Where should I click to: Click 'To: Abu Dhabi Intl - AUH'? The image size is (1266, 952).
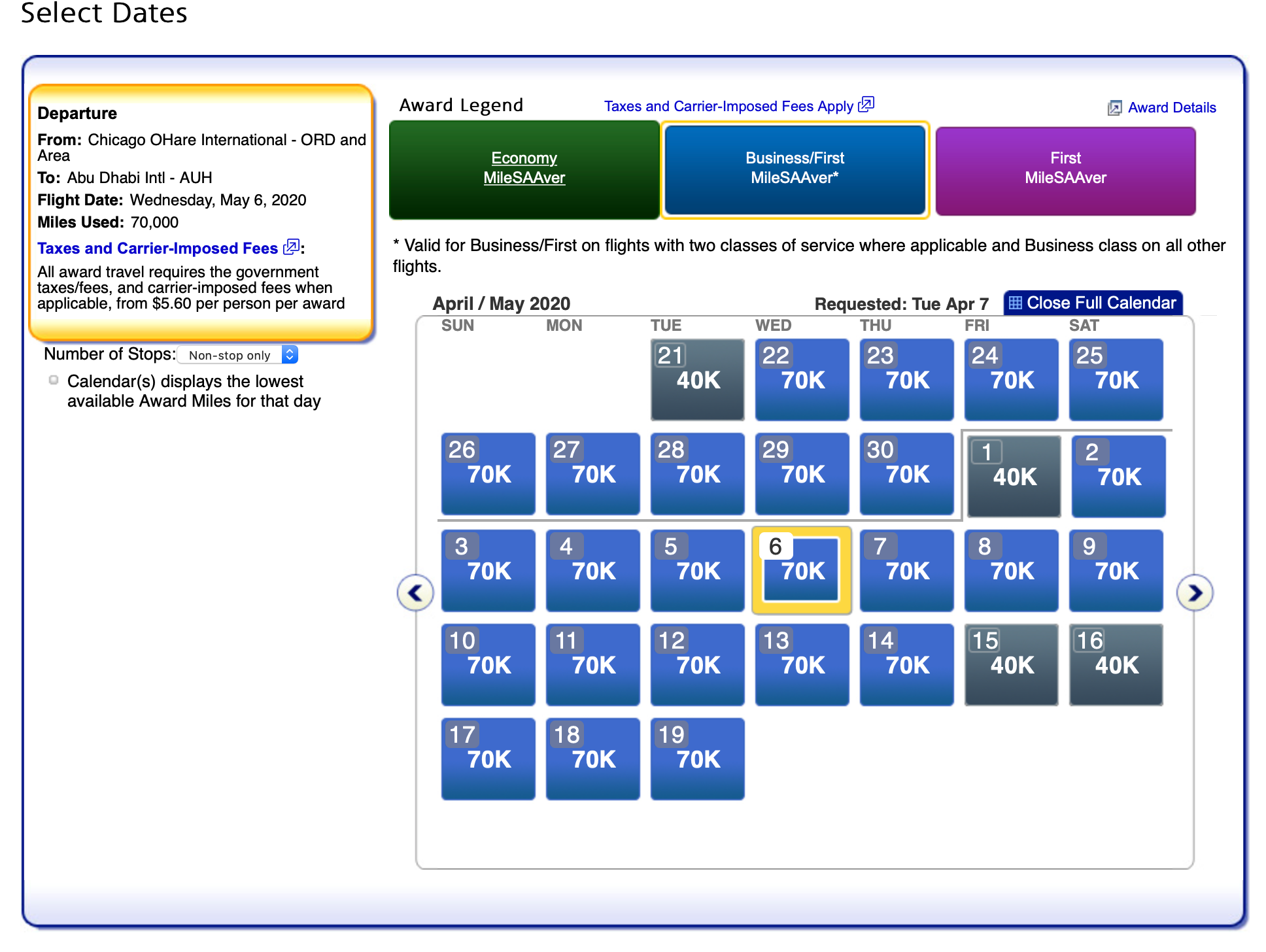click(125, 178)
